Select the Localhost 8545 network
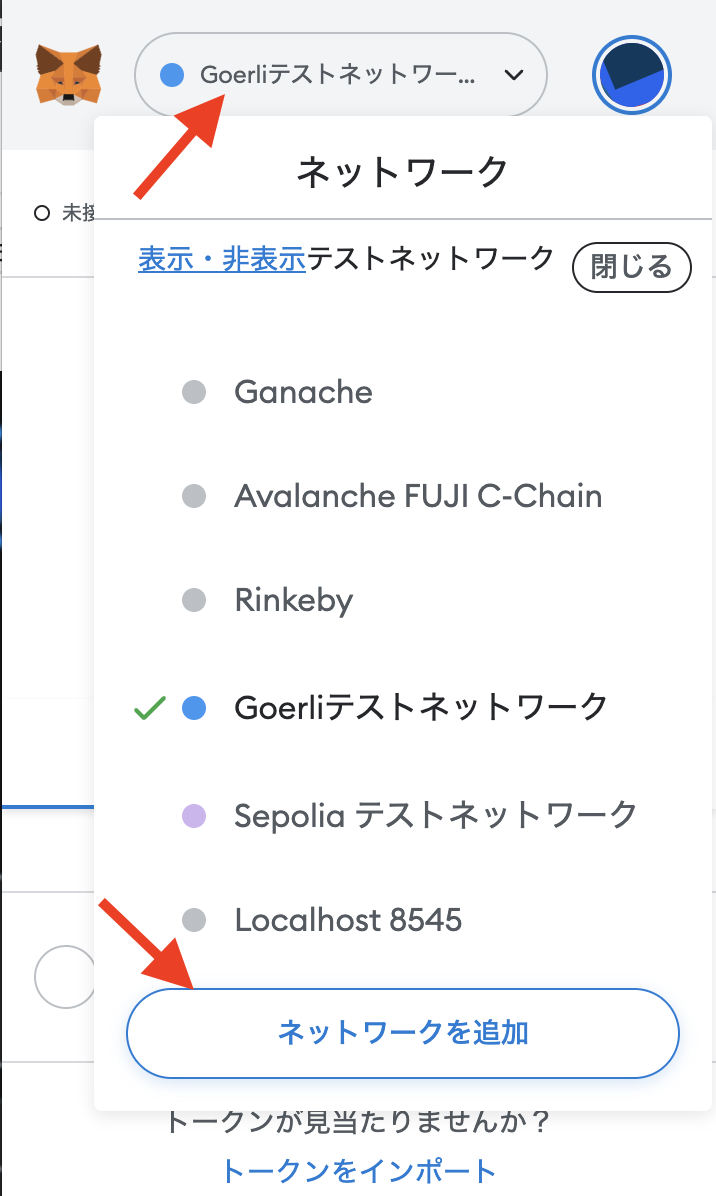This screenshot has width=716, height=1196. coord(348,920)
